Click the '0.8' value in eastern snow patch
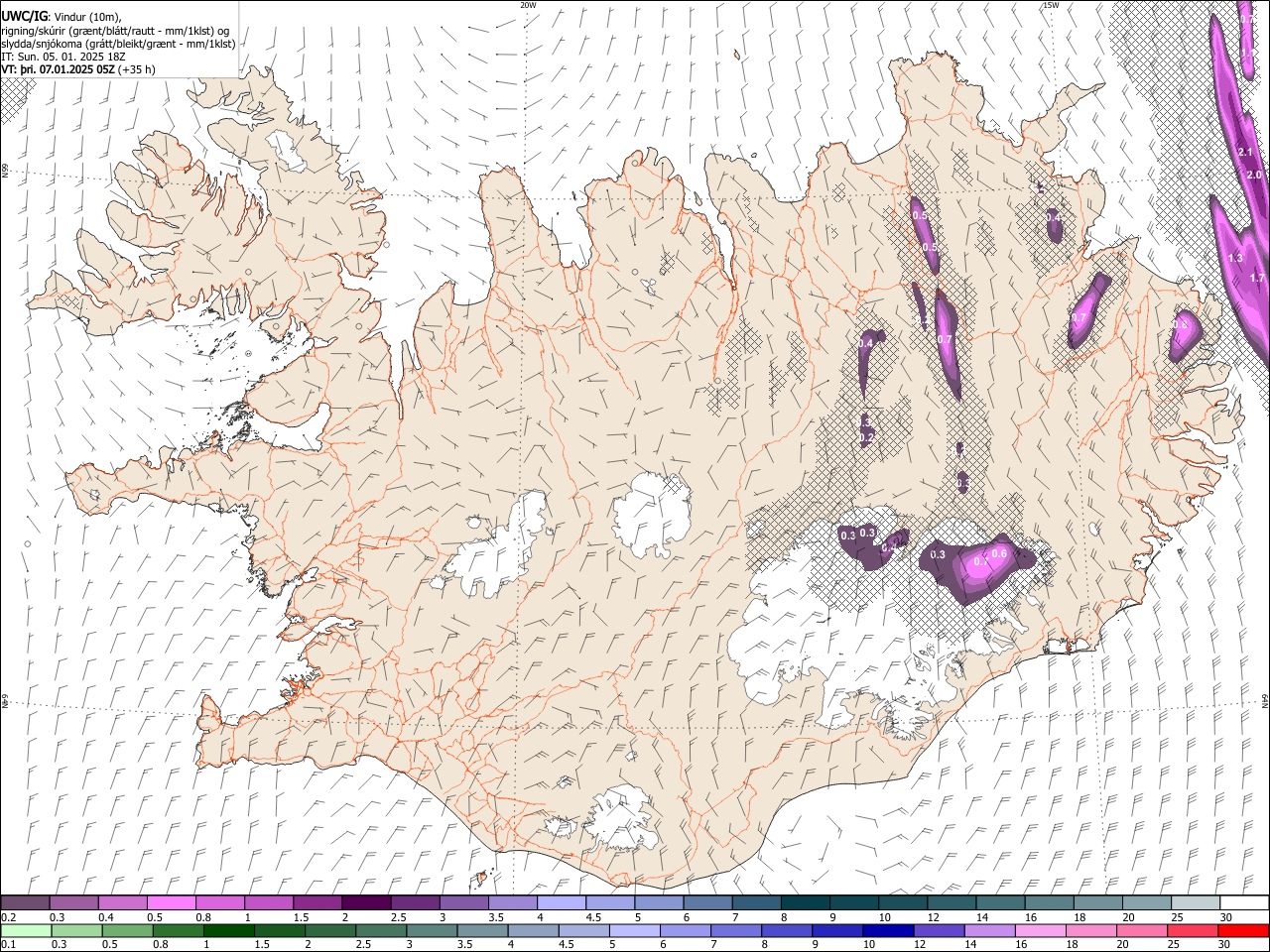This screenshot has height=952, width=1270. click(x=1181, y=324)
